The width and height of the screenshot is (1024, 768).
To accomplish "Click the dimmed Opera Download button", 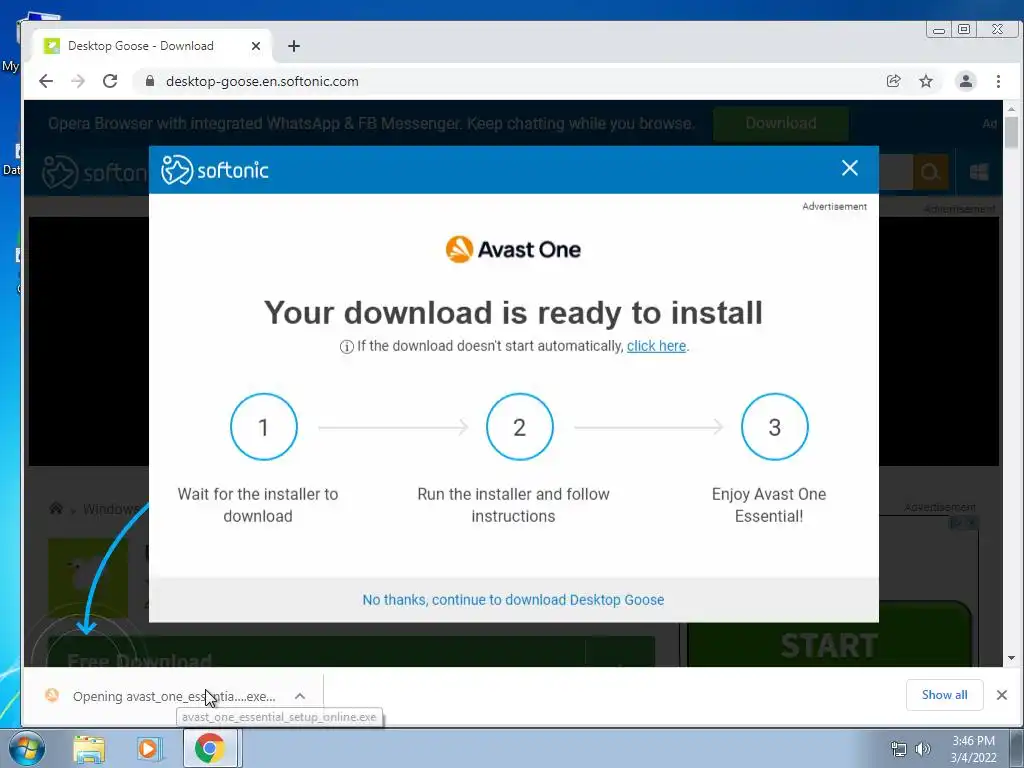I will [x=781, y=123].
